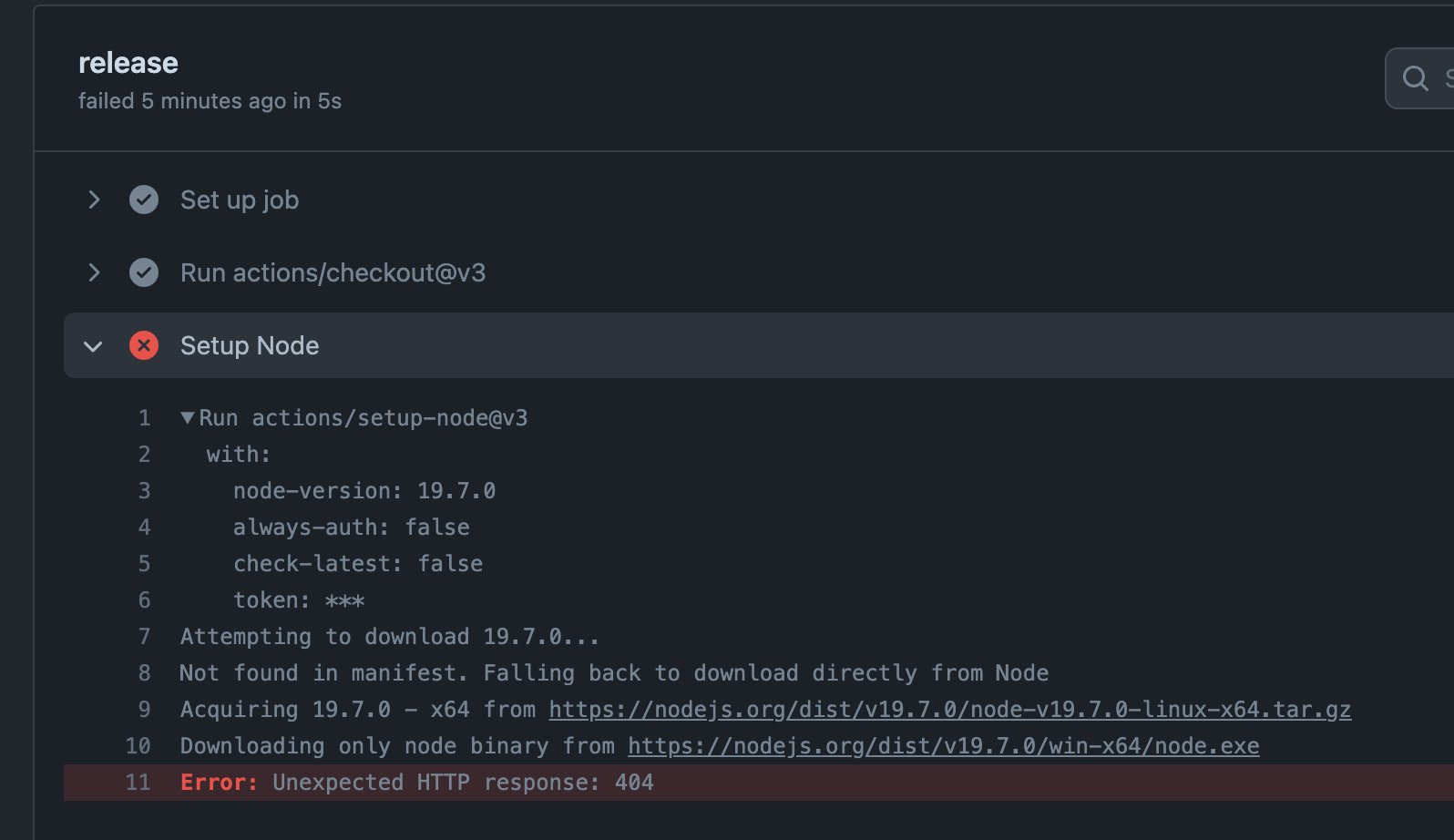Focus the log search field
This screenshot has width=1454, height=840.
click(x=1419, y=78)
